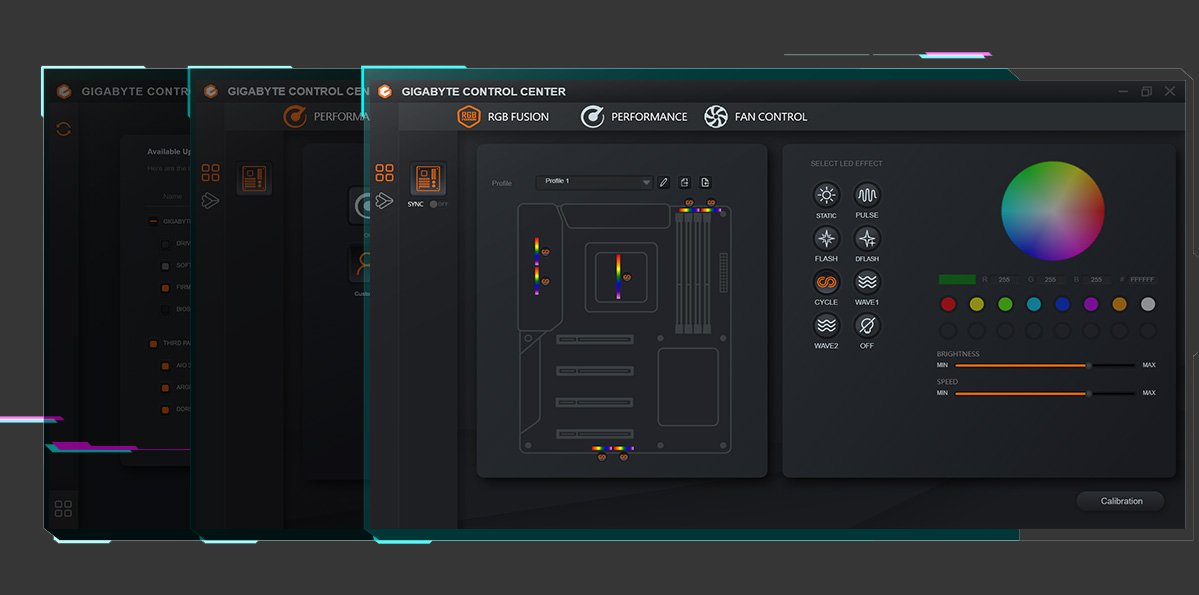Click the R value field
The image size is (1199, 595).
point(1006,280)
